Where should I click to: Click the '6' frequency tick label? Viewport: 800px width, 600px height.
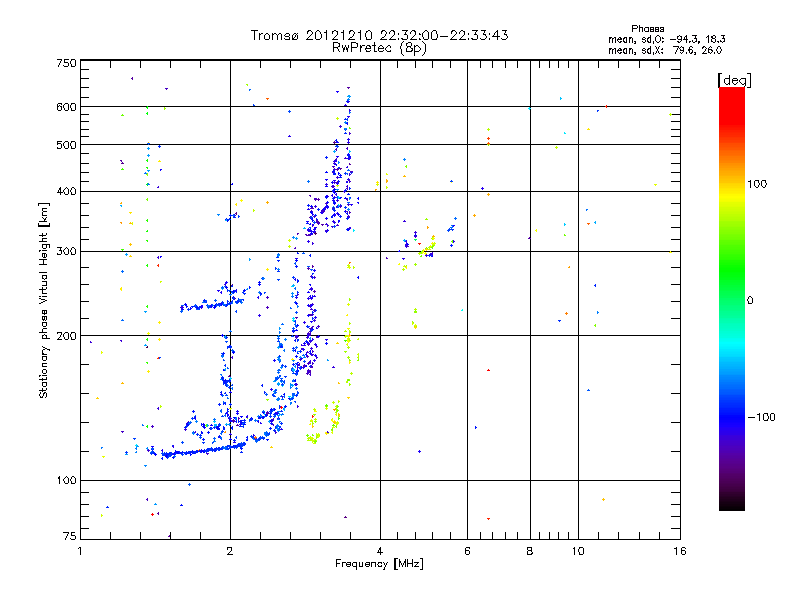(467, 551)
